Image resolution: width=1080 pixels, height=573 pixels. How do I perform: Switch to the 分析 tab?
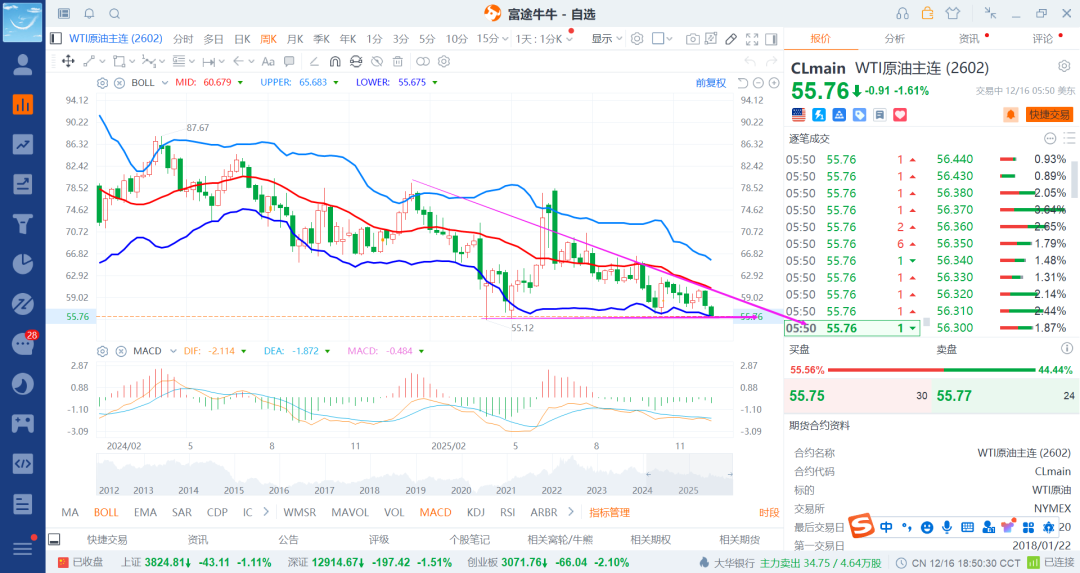pos(894,39)
